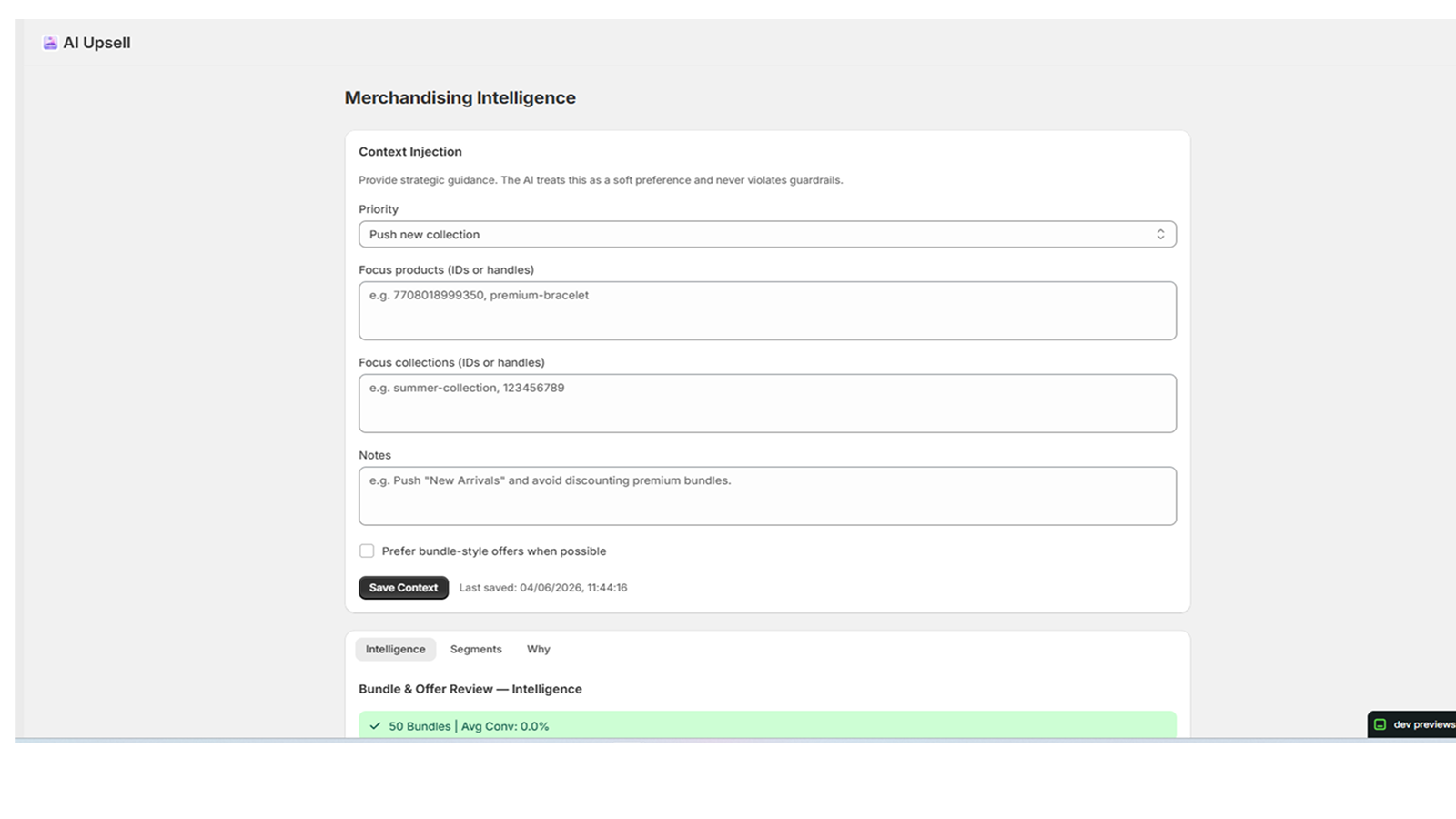Click the dev previews icon
This screenshot has width=1456, height=819.
pyautogui.click(x=1380, y=724)
